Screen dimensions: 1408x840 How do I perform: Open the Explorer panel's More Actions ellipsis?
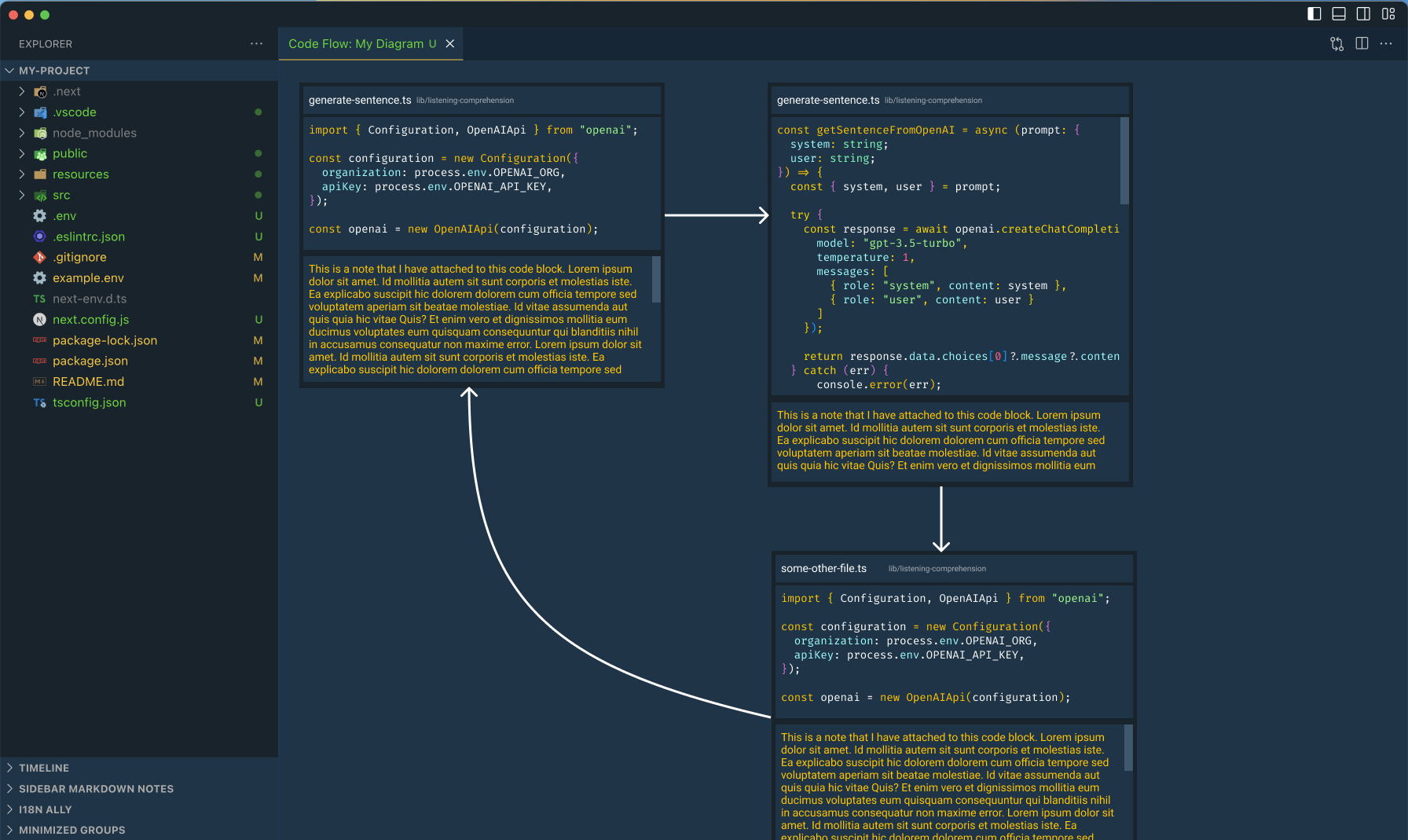click(256, 44)
